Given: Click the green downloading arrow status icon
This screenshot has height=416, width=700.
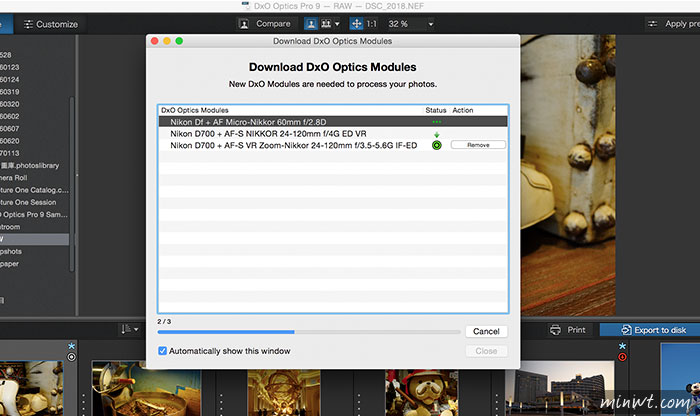Looking at the screenshot, I should coord(437,134).
